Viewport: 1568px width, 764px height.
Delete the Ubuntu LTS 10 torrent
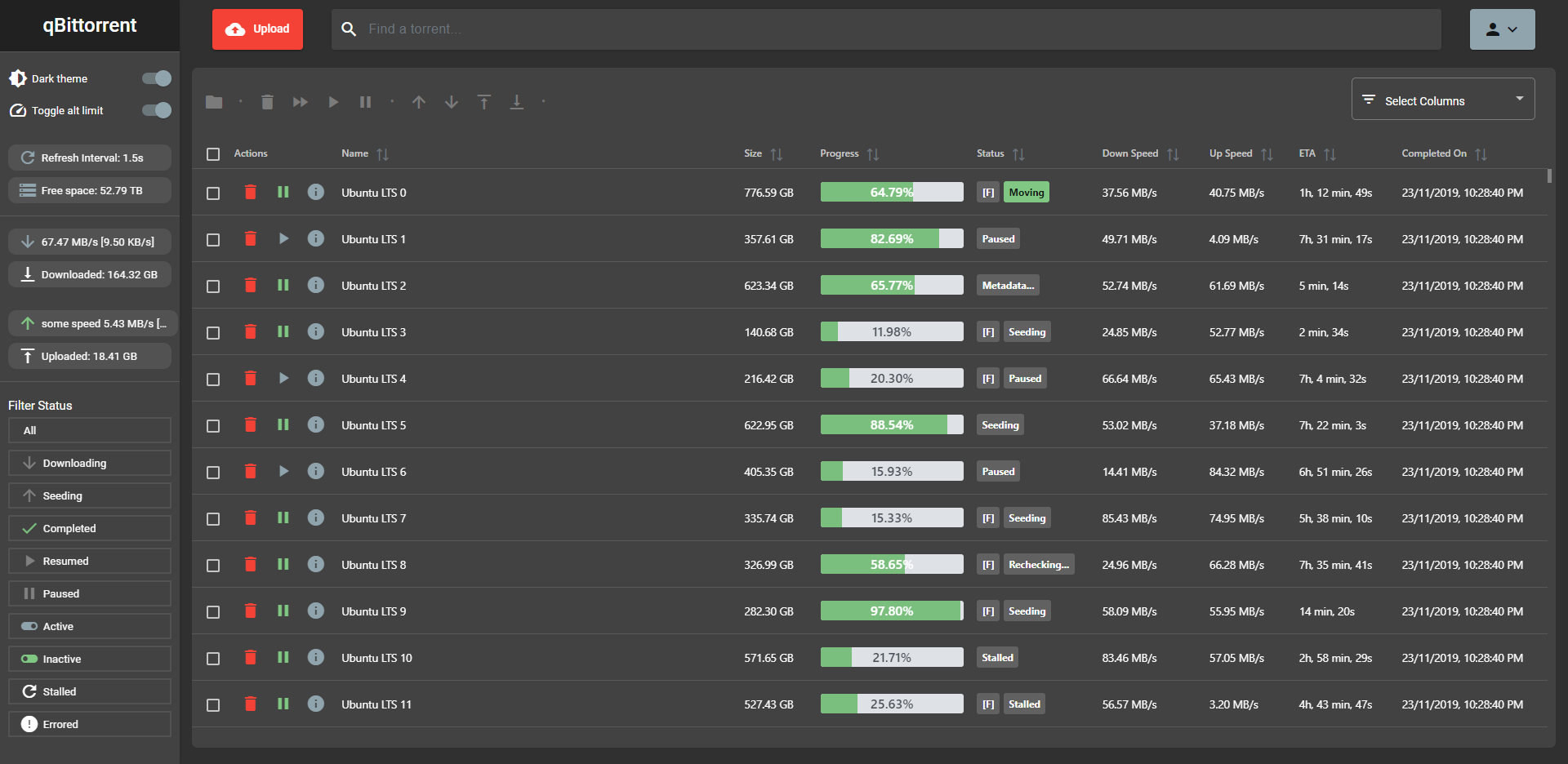[x=251, y=657]
